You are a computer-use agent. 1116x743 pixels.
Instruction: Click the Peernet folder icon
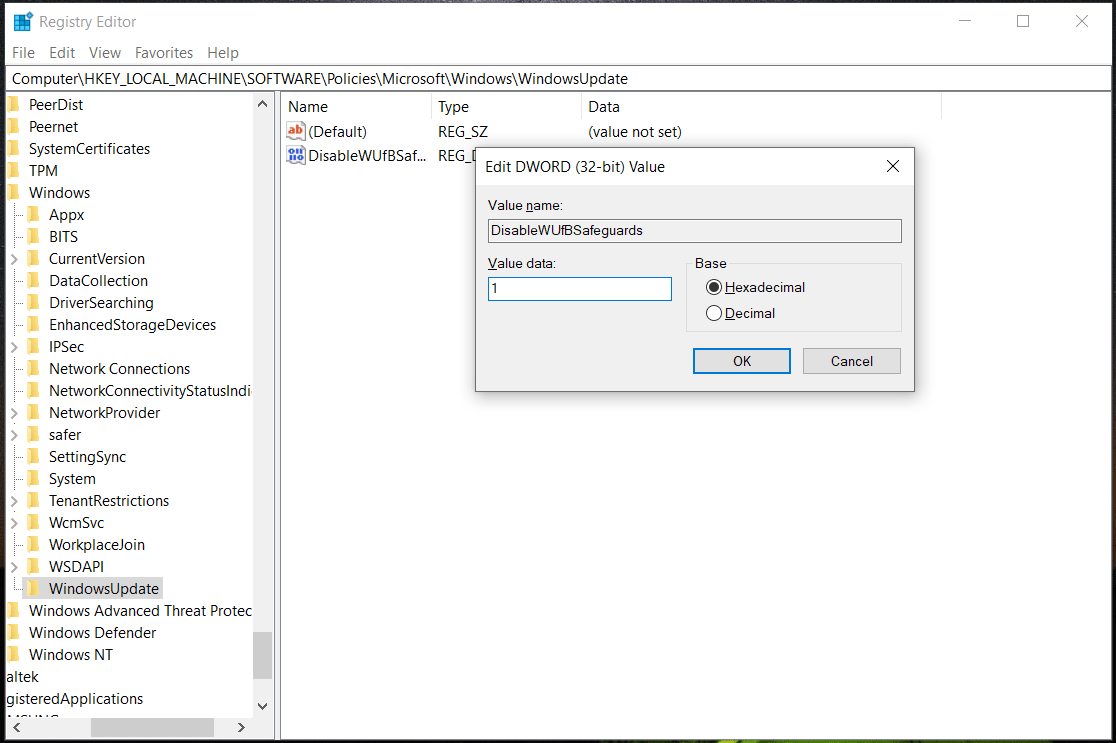coord(13,127)
